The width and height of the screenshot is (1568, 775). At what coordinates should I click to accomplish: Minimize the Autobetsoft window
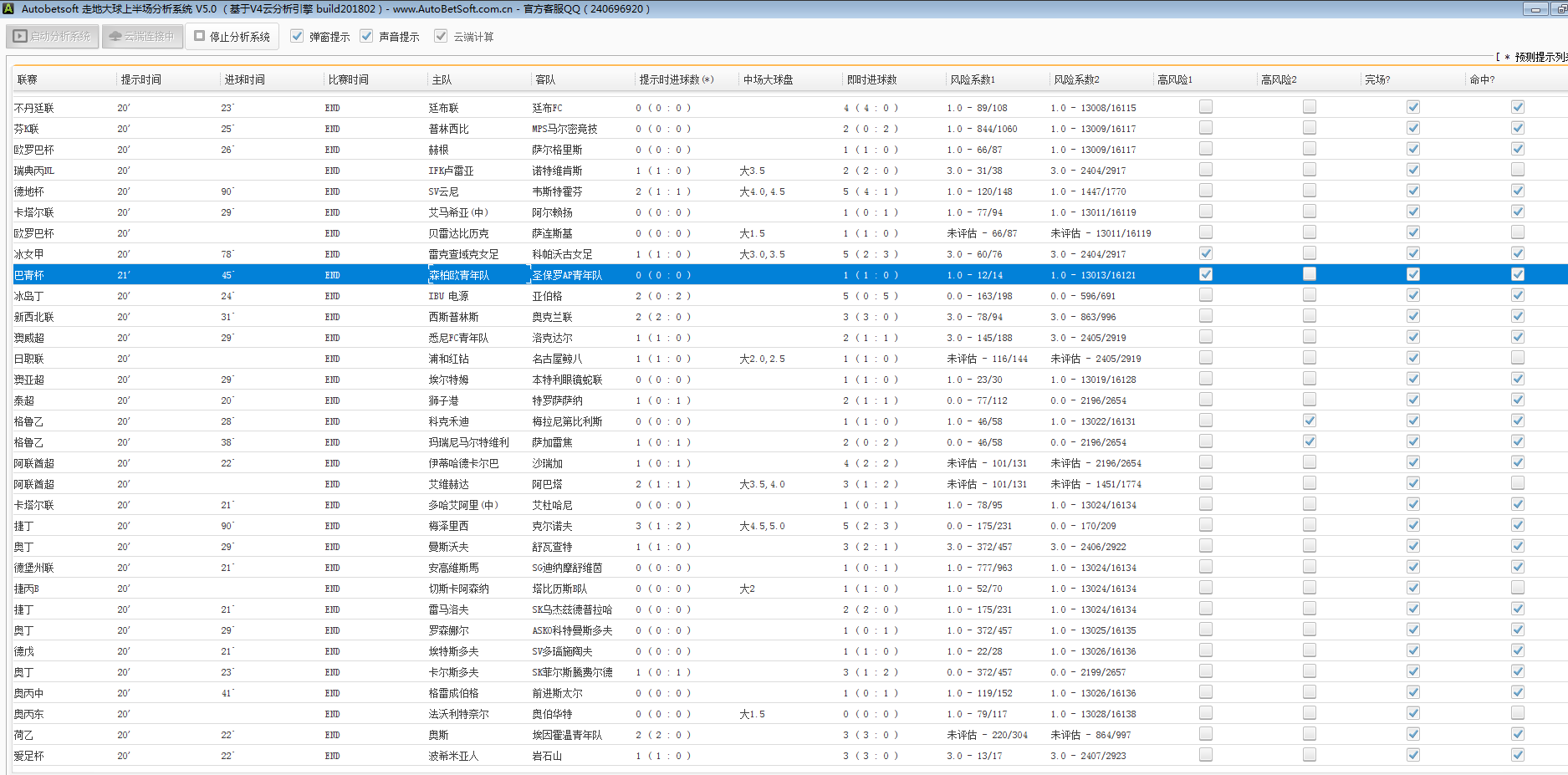[1535, 9]
